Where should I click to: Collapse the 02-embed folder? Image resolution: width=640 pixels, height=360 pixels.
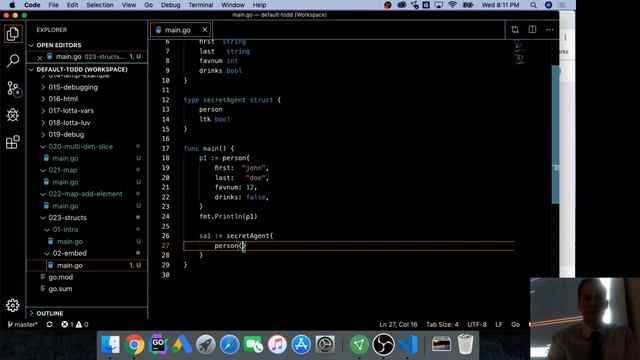click(69, 253)
